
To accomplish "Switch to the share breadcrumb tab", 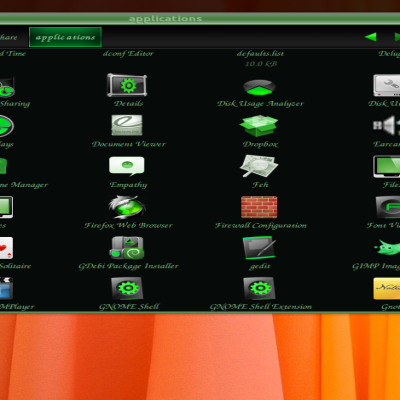I will point(9,37).
